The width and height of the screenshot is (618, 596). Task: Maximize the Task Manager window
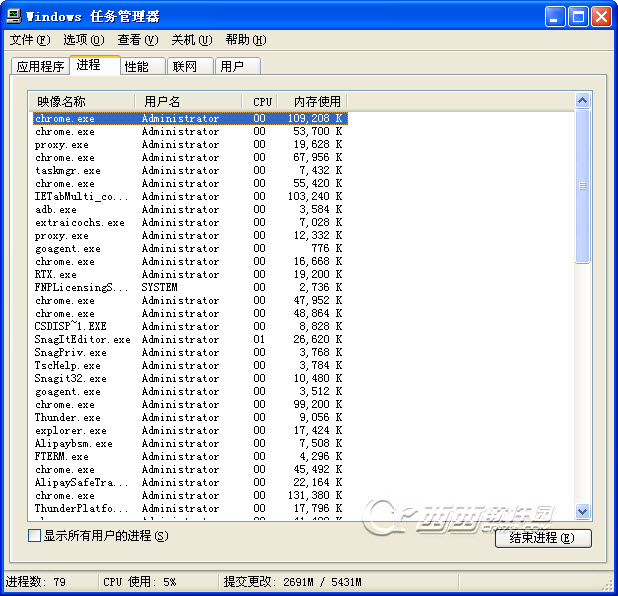(578, 17)
